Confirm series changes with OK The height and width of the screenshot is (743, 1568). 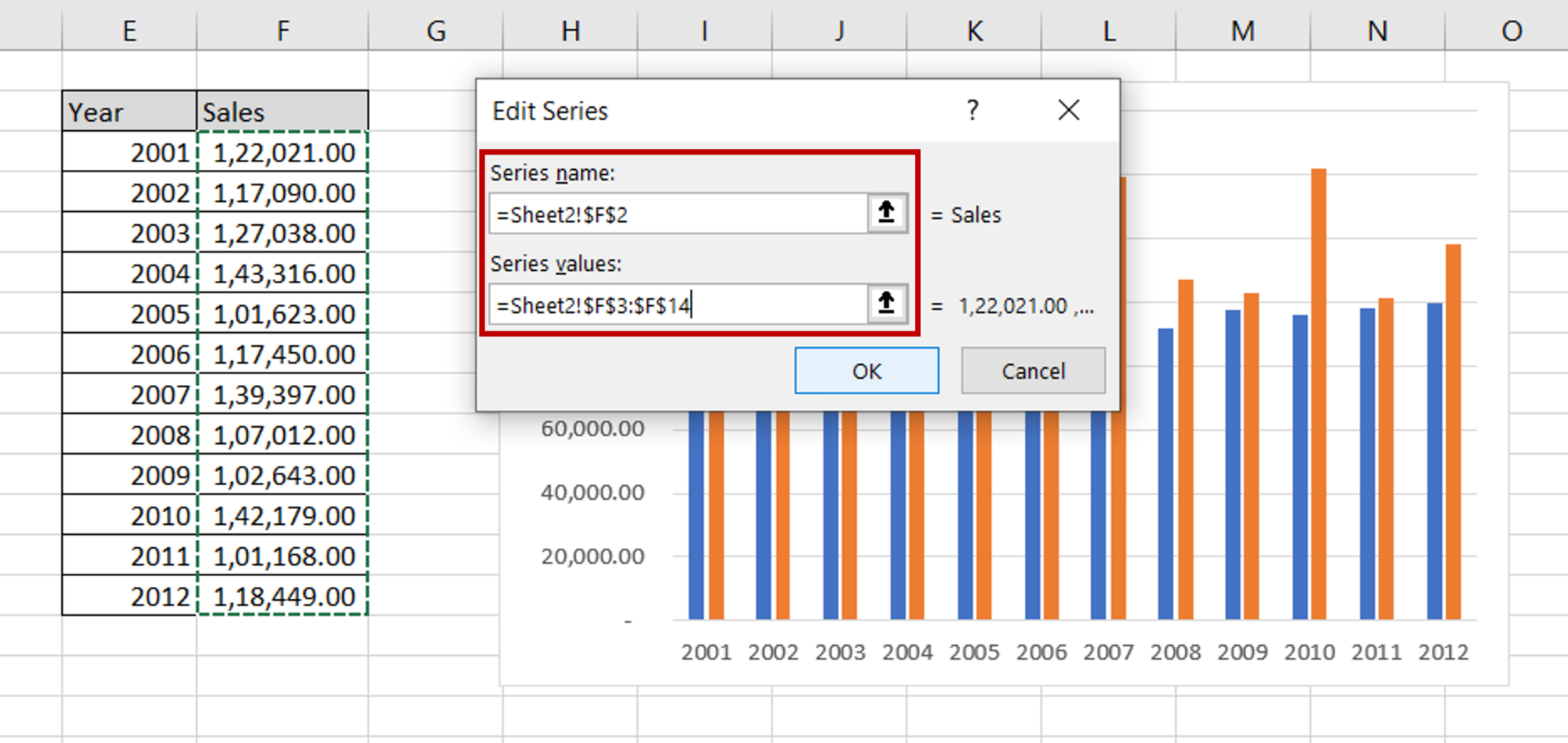(866, 370)
